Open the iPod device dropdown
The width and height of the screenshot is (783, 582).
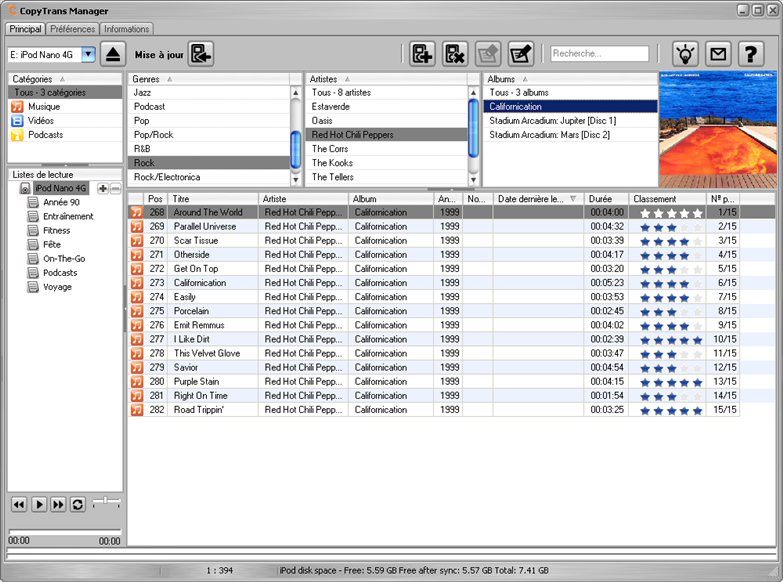pyautogui.click(x=88, y=54)
